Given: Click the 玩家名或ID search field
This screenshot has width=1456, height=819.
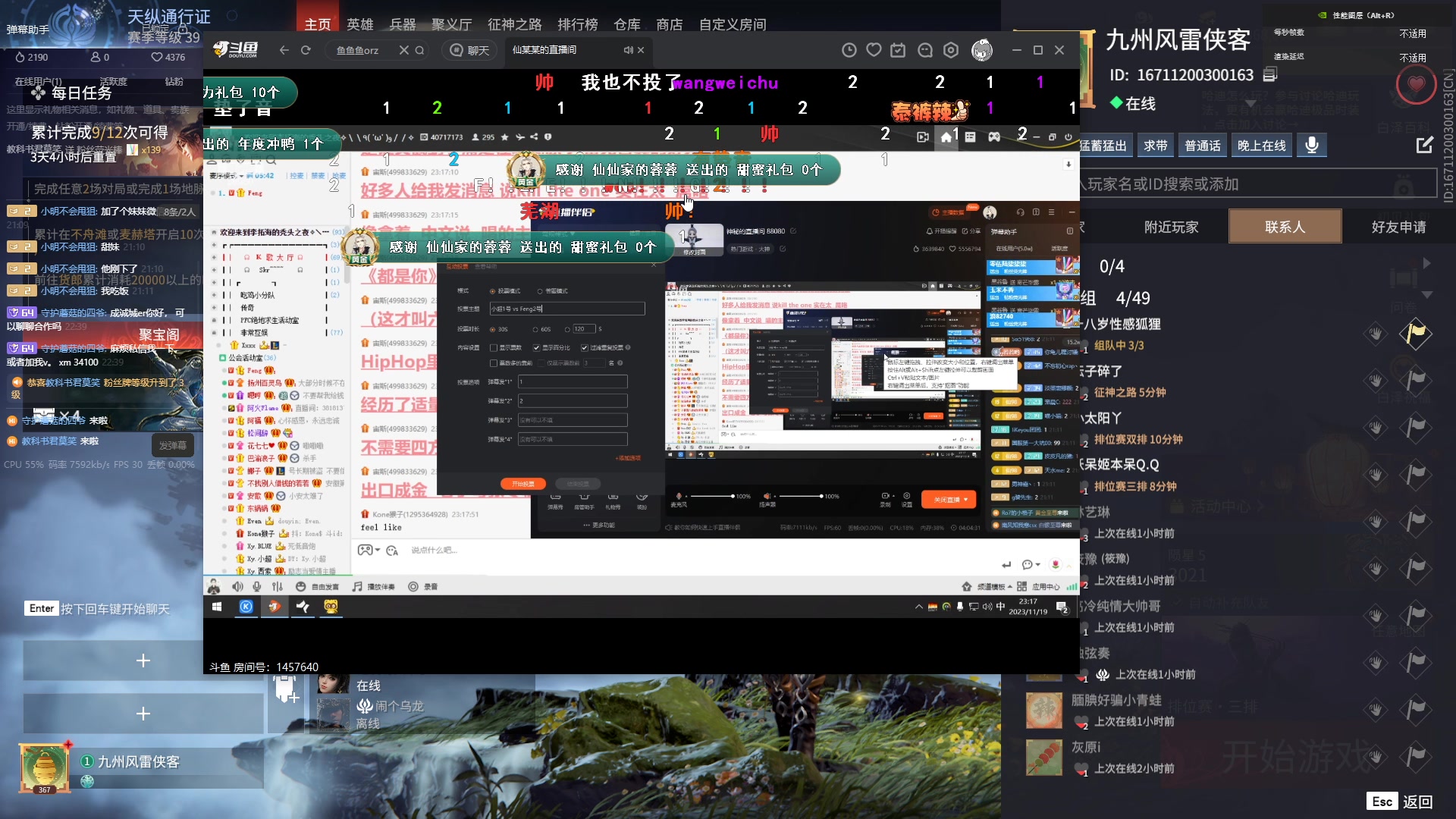Looking at the screenshot, I should 1259,184.
